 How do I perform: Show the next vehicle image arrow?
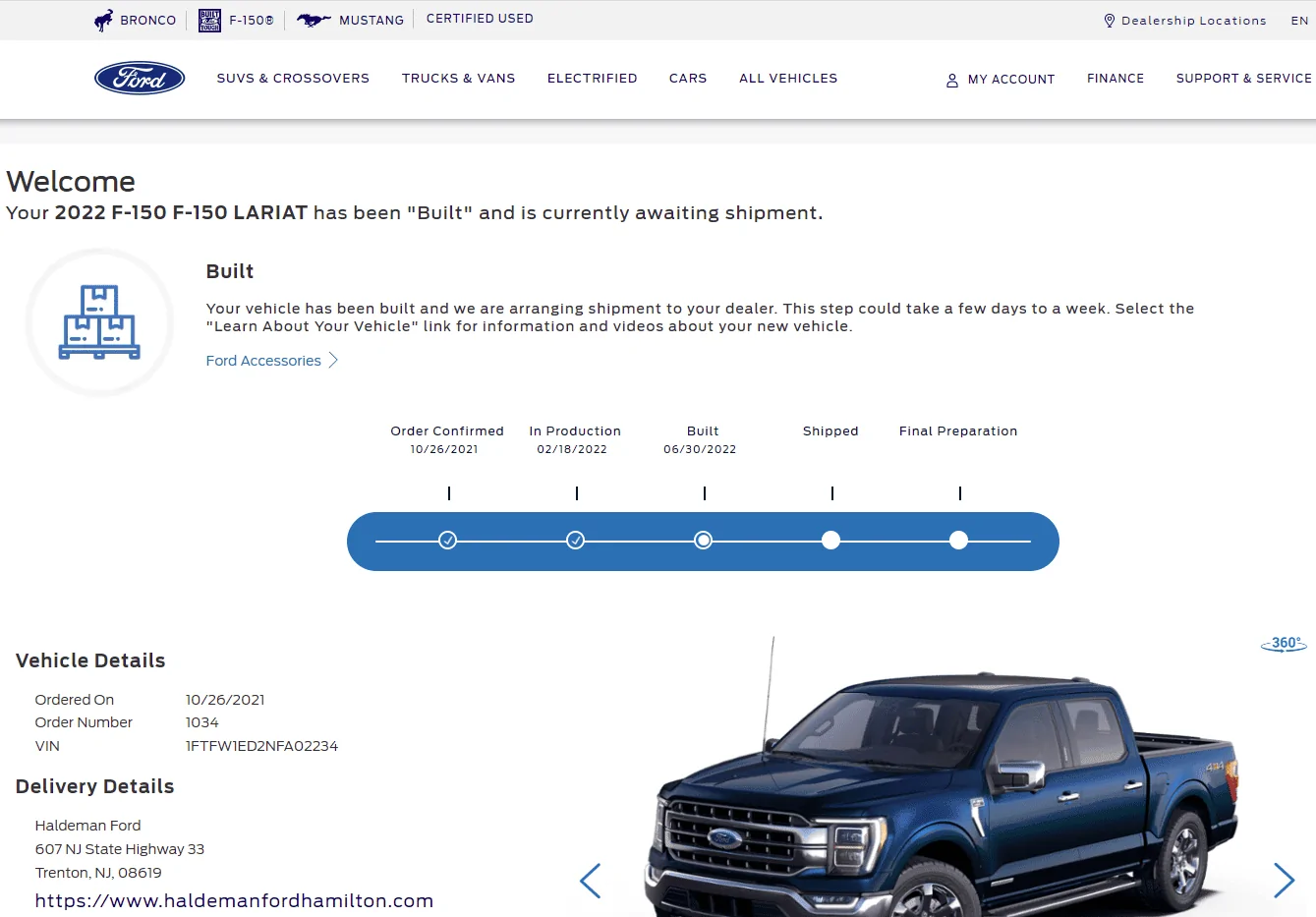pos(1284,881)
